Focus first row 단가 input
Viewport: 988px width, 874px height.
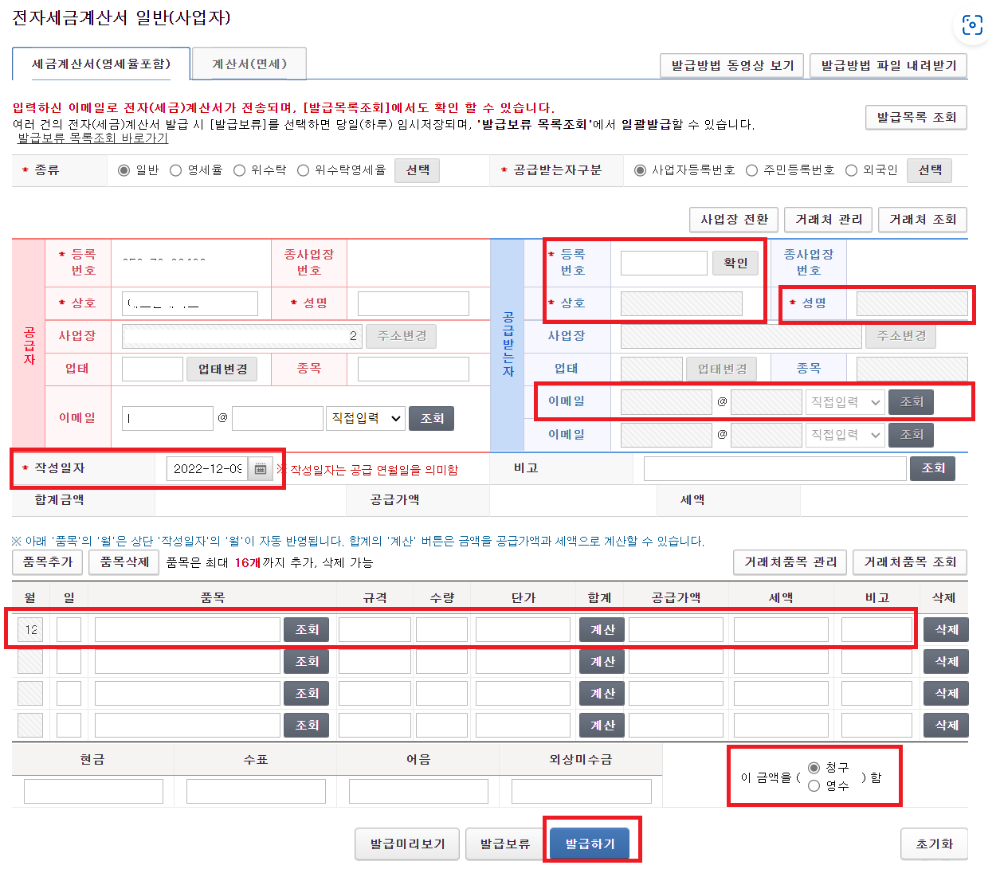523,630
